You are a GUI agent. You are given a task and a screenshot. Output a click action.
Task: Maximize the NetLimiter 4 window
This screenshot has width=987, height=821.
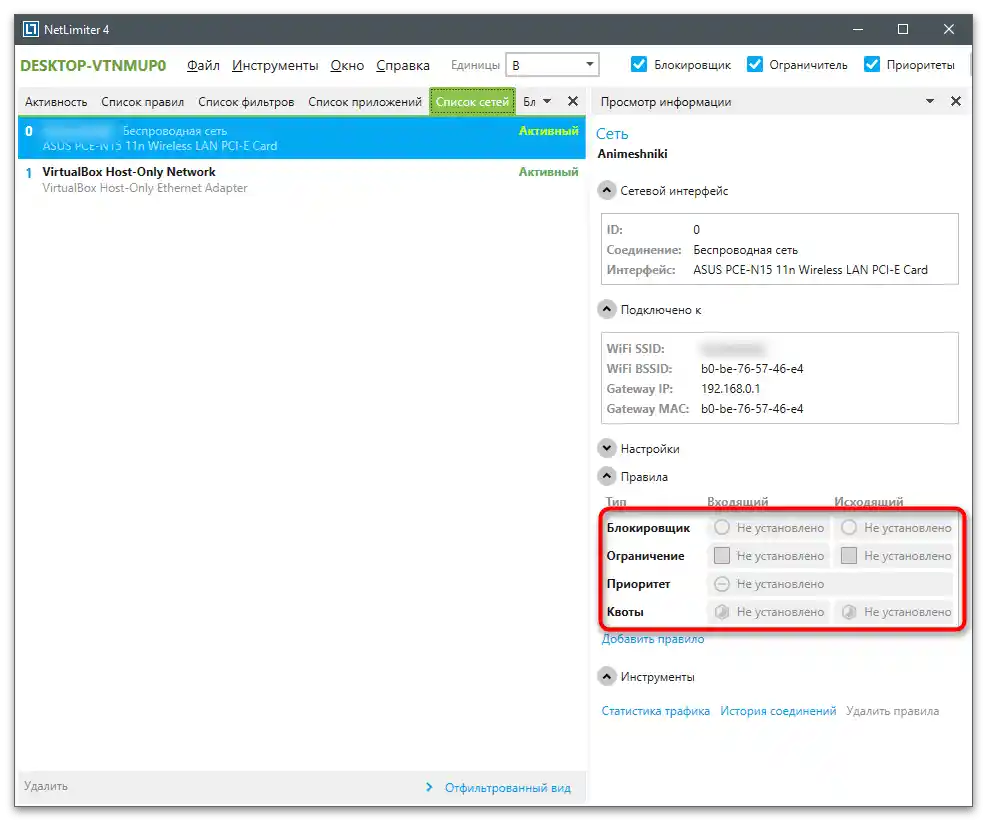tap(903, 29)
